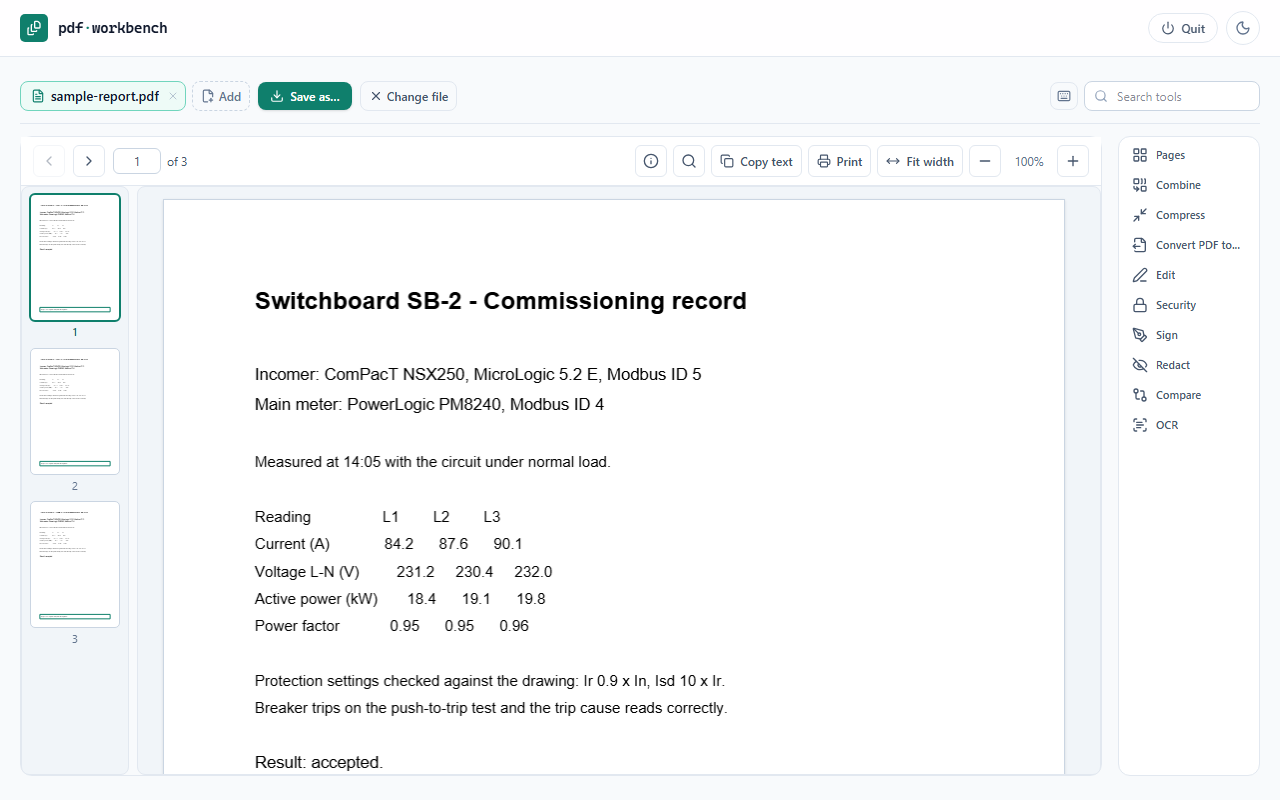This screenshot has width=1280, height=800.
Task: Go to the next page arrow
Action: 89,161
